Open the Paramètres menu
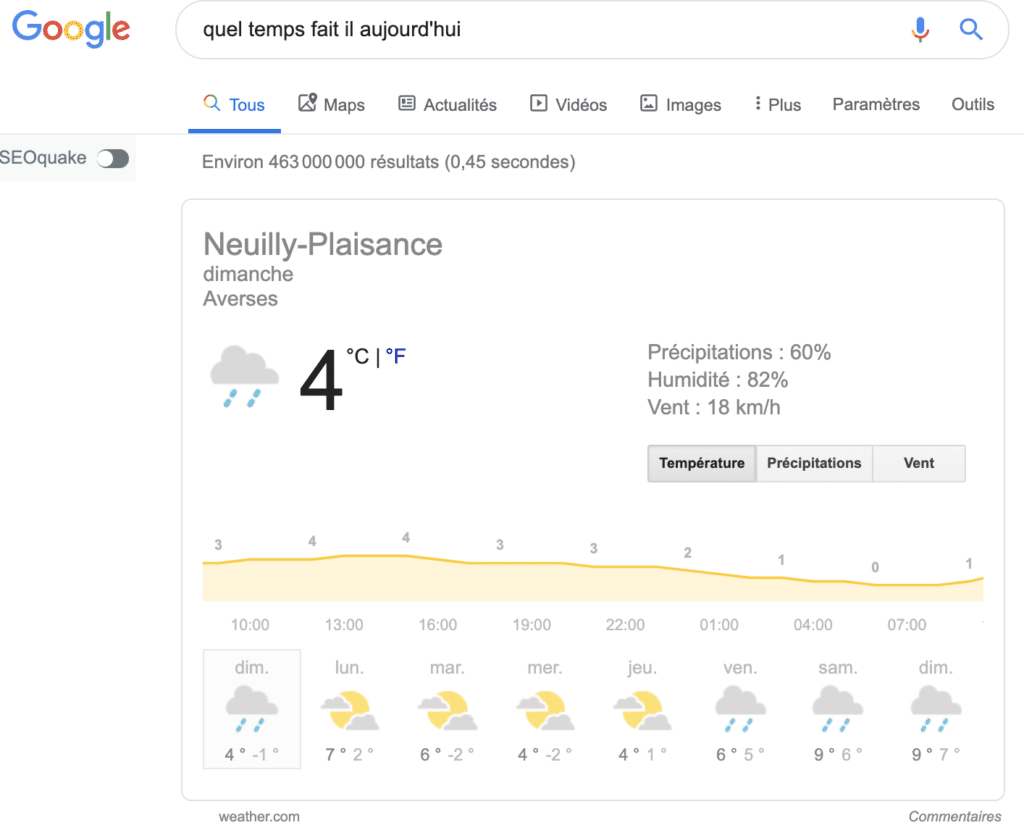 [876, 104]
